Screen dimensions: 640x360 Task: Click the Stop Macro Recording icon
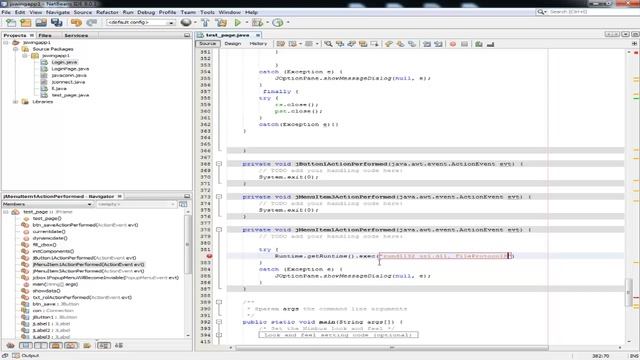[464, 44]
